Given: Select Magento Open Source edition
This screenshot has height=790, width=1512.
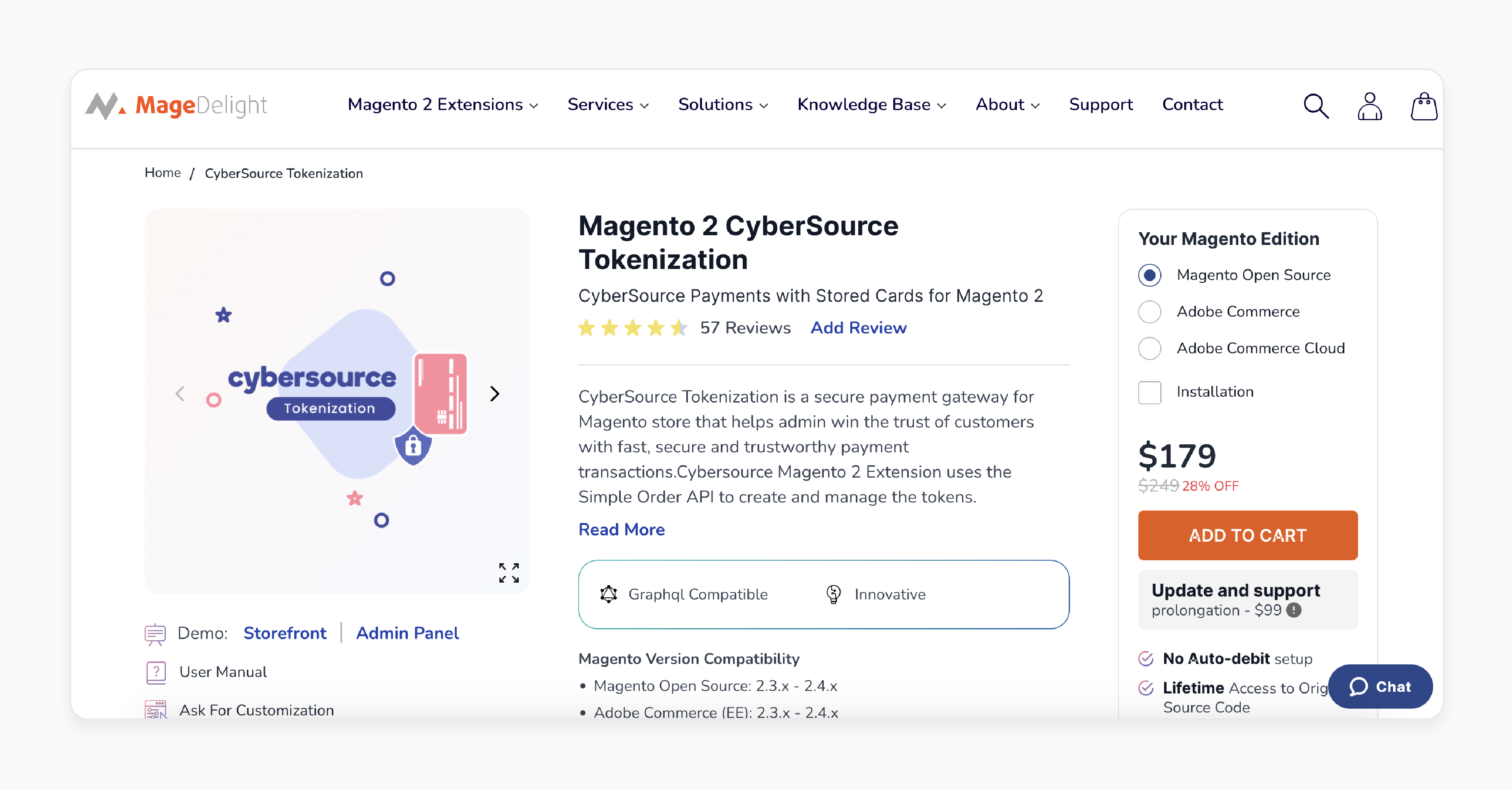Looking at the screenshot, I should (1149, 275).
